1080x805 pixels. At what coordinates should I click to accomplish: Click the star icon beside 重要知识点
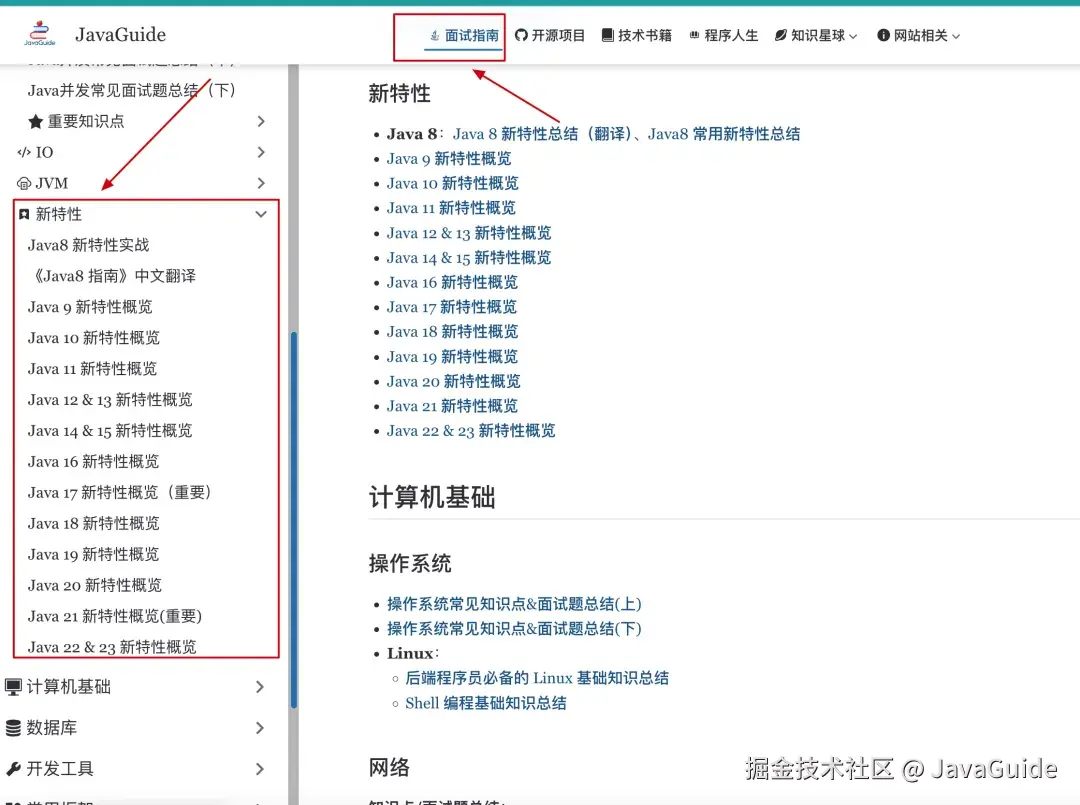tap(36, 122)
